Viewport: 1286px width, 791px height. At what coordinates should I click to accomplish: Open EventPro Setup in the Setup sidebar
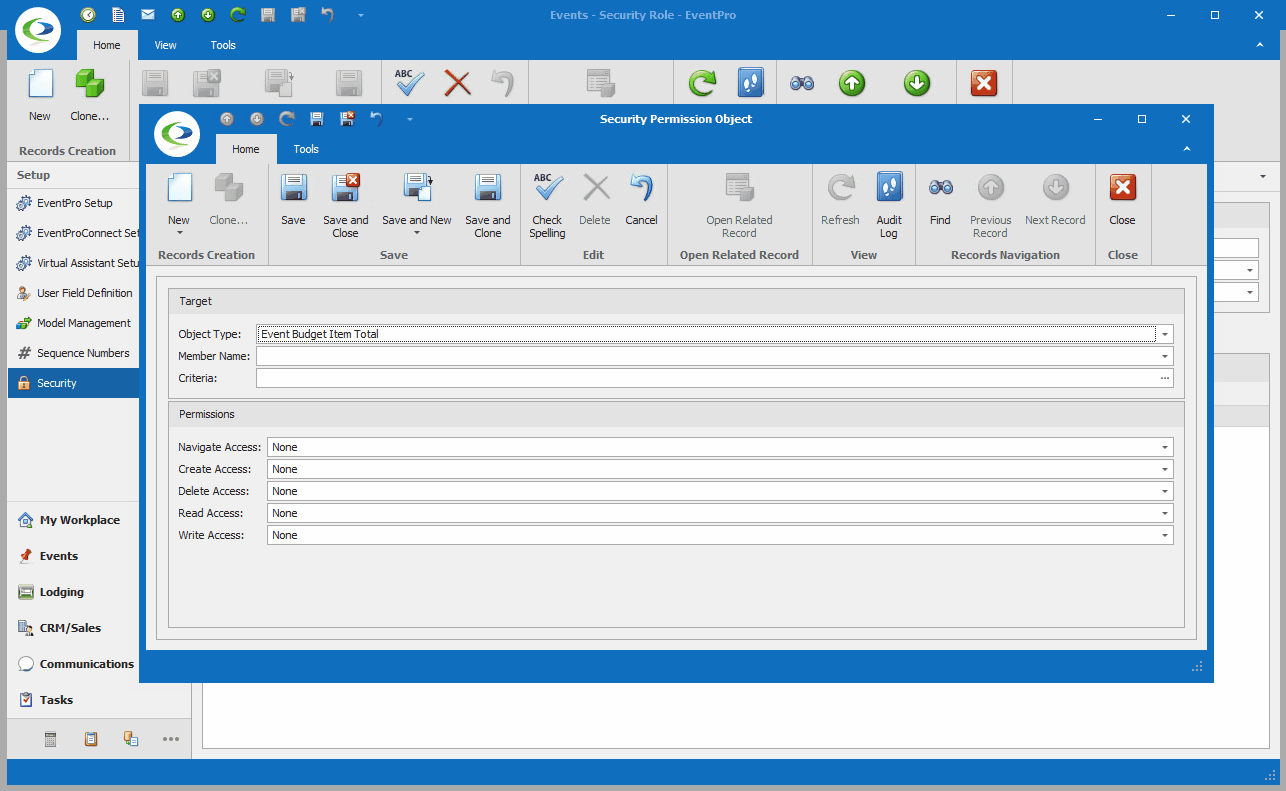click(74, 203)
